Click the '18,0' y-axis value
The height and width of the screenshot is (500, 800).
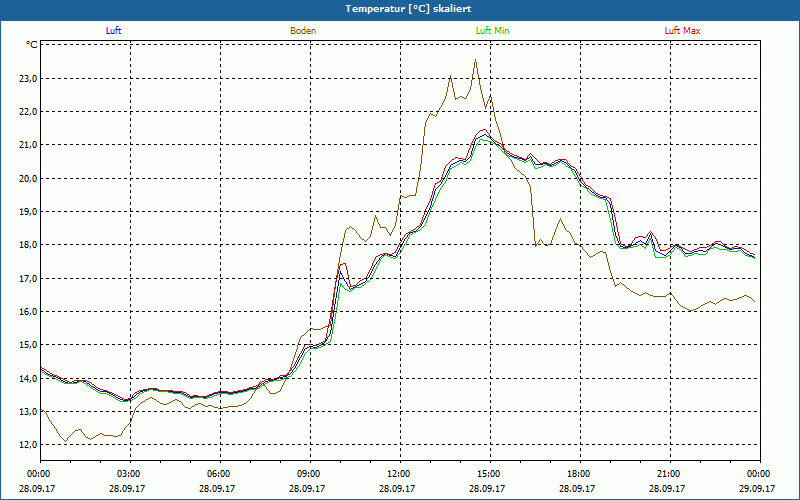coord(28,245)
